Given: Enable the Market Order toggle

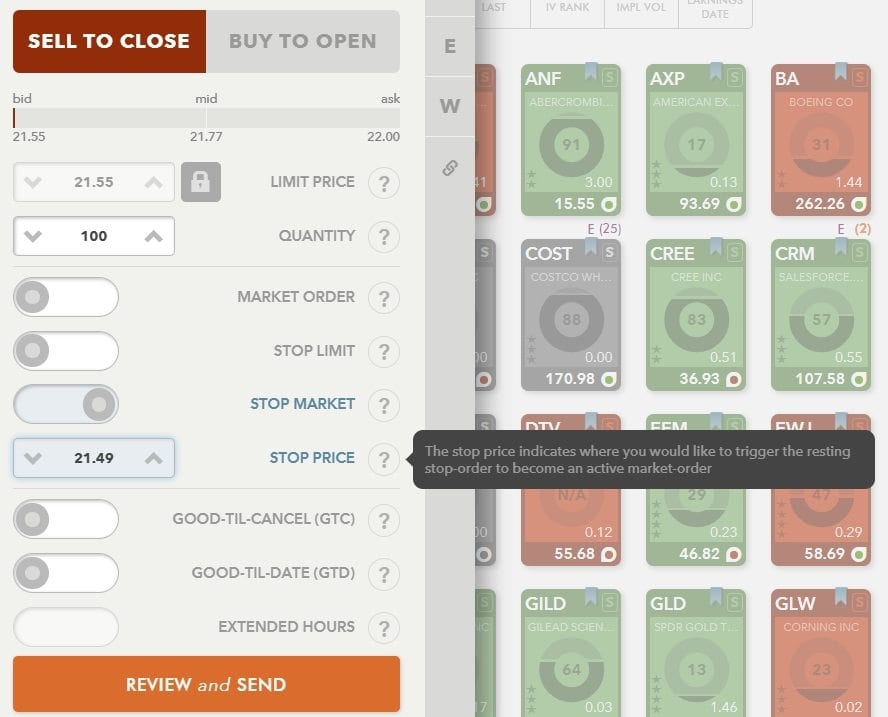Looking at the screenshot, I should point(66,297).
